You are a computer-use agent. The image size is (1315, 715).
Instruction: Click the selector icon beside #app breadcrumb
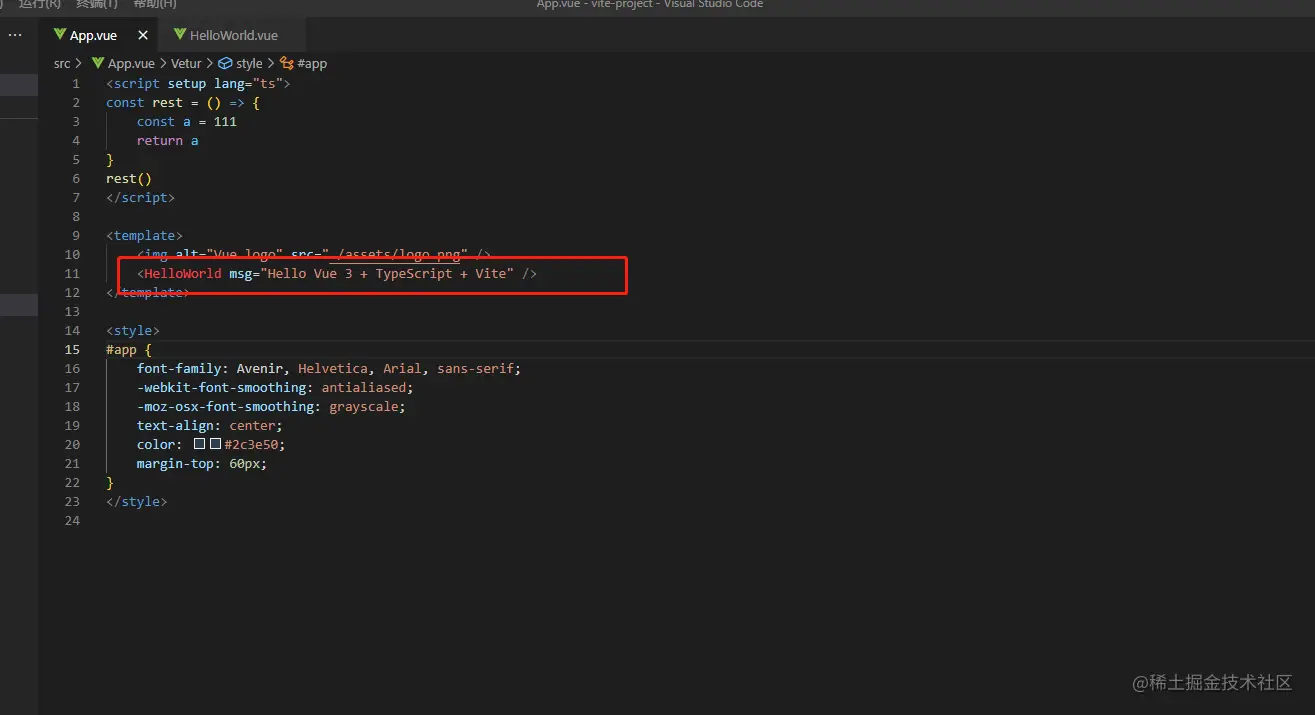(x=286, y=63)
